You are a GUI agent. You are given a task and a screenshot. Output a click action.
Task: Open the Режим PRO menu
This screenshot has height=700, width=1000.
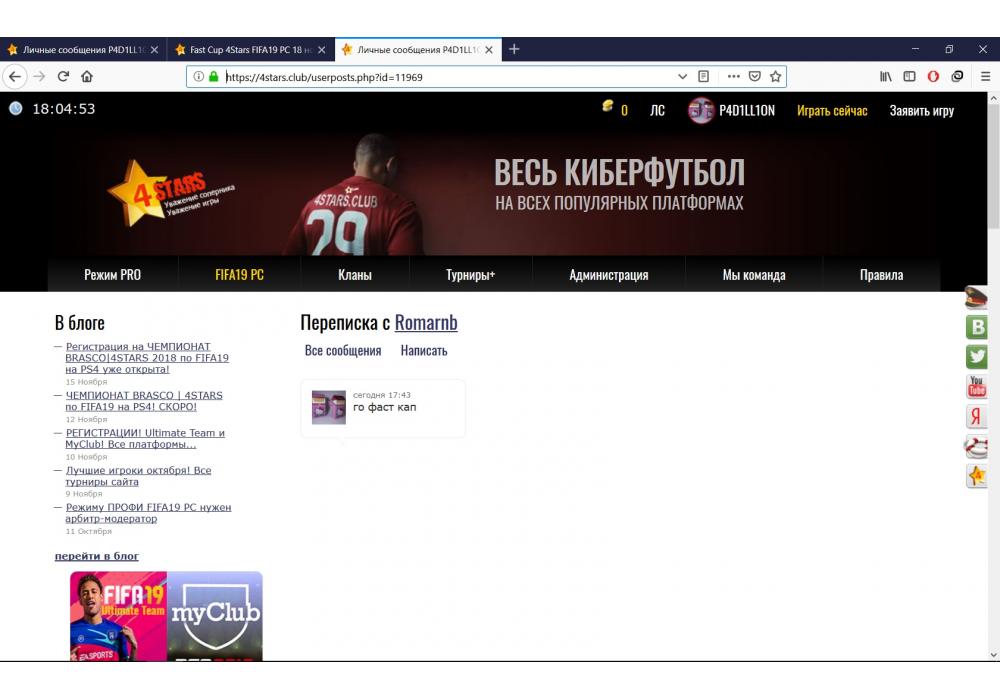[112, 275]
